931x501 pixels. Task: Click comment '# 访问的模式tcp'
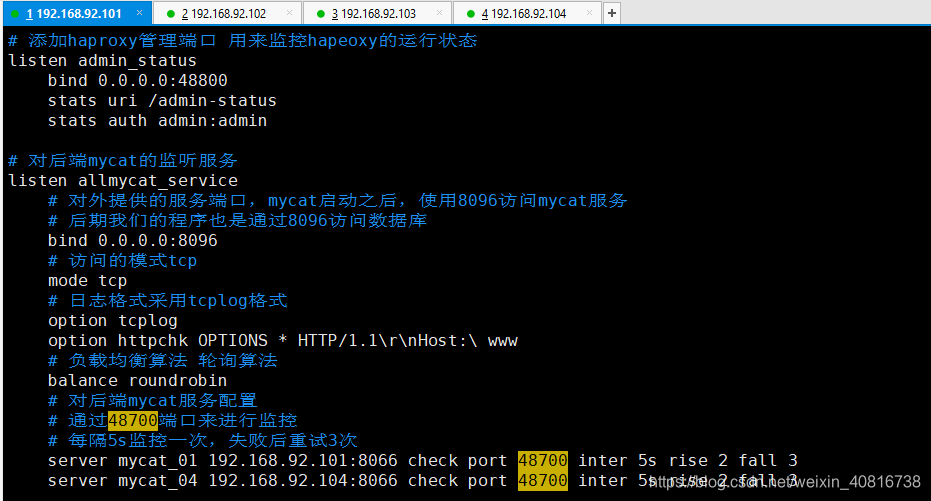pos(122,261)
